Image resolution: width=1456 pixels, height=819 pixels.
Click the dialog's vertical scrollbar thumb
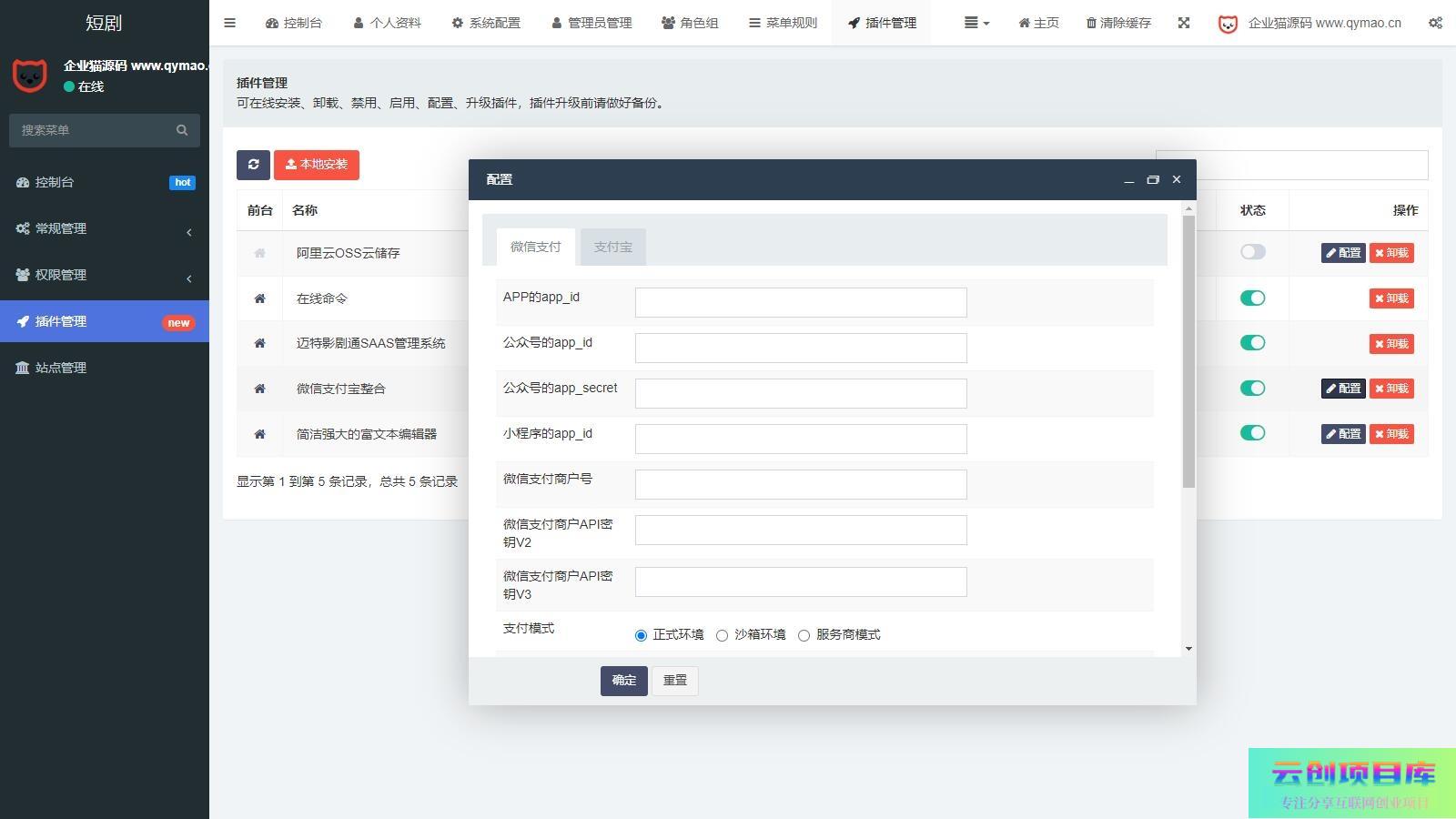pos(1188,350)
